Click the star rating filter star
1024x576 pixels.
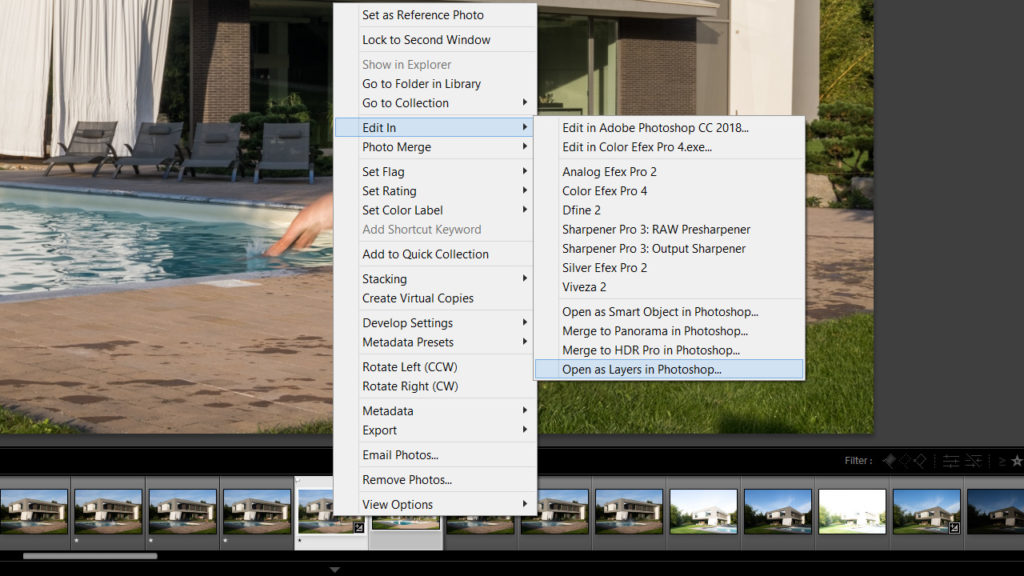pyautogui.click(x=1017, y=461)
